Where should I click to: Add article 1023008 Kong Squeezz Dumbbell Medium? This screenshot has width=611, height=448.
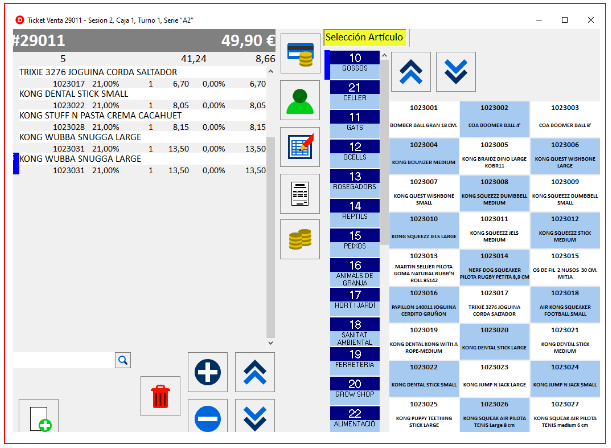494,193
